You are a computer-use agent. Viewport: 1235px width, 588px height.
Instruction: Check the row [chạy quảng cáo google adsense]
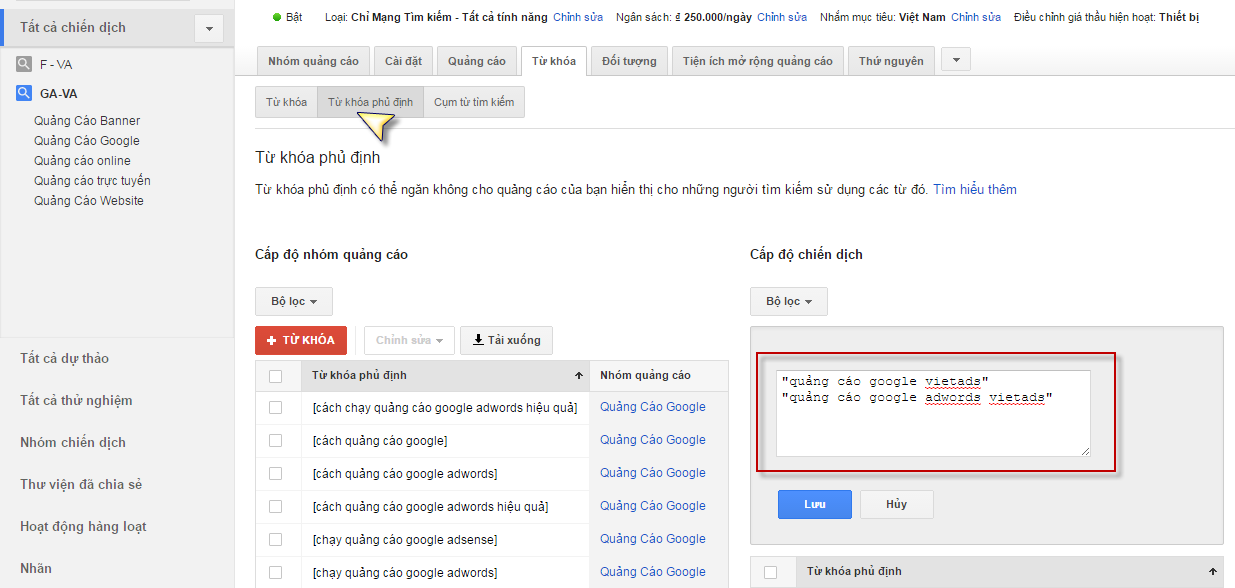(276, 539)
